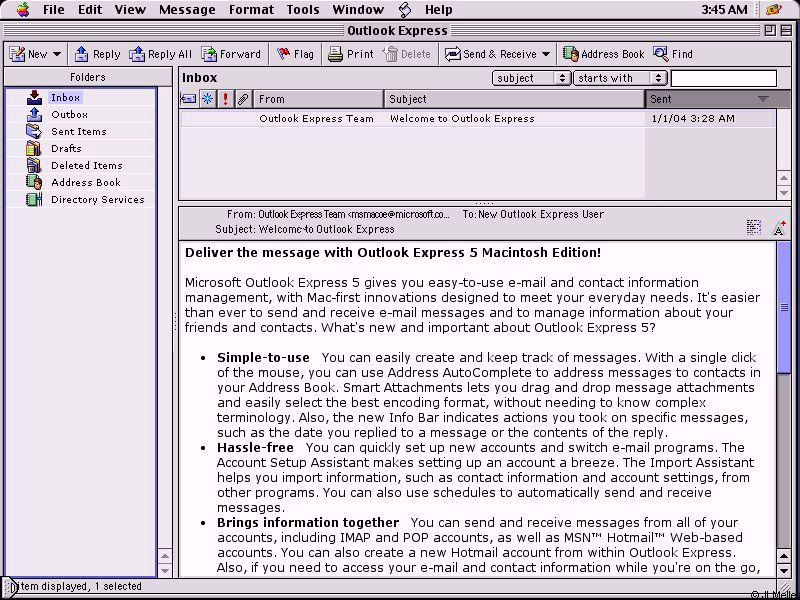Viewport: 800px width, 600px height.
Task: Click the folder list scroll down arrow
Action: (165, 570)
